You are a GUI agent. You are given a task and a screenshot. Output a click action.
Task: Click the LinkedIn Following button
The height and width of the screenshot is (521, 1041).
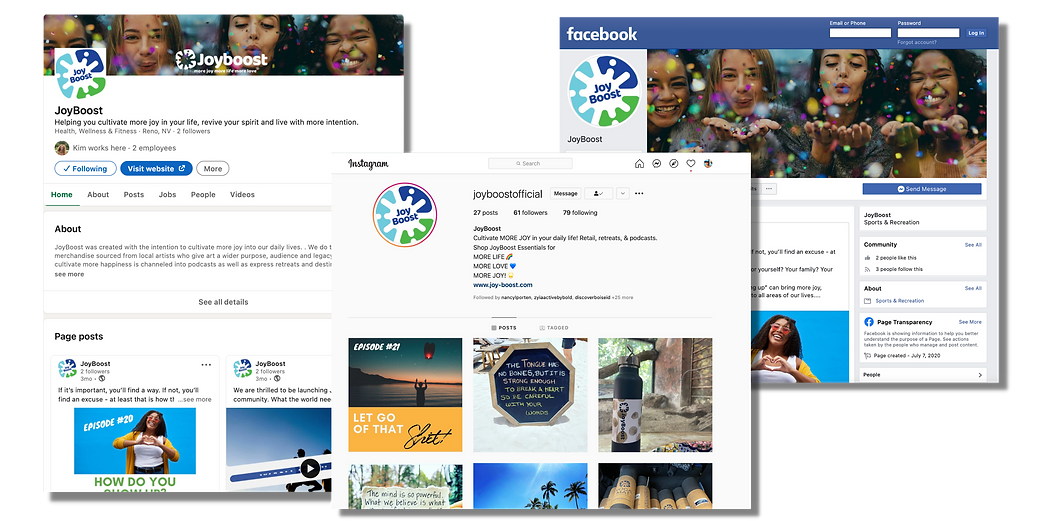pos(85,169)
